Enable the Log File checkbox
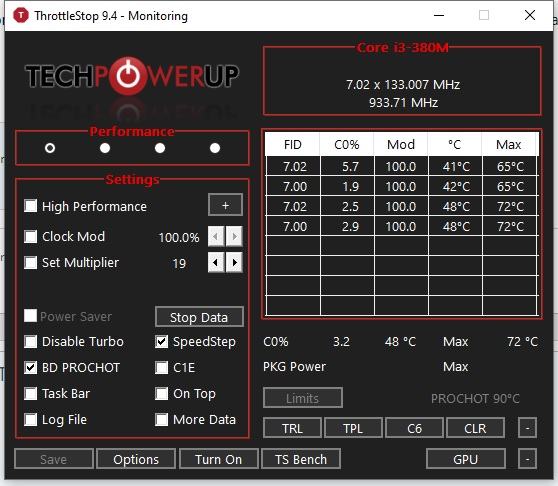This screenshot has width=558, height=486. point(31,419)
